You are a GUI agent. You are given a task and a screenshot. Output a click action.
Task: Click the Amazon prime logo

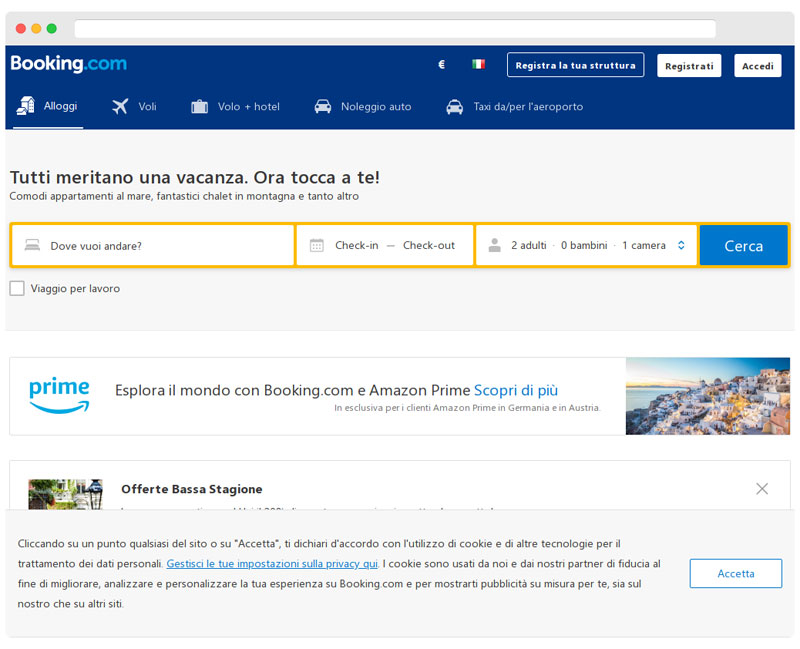pyautogui.click(x=59, y=395)
